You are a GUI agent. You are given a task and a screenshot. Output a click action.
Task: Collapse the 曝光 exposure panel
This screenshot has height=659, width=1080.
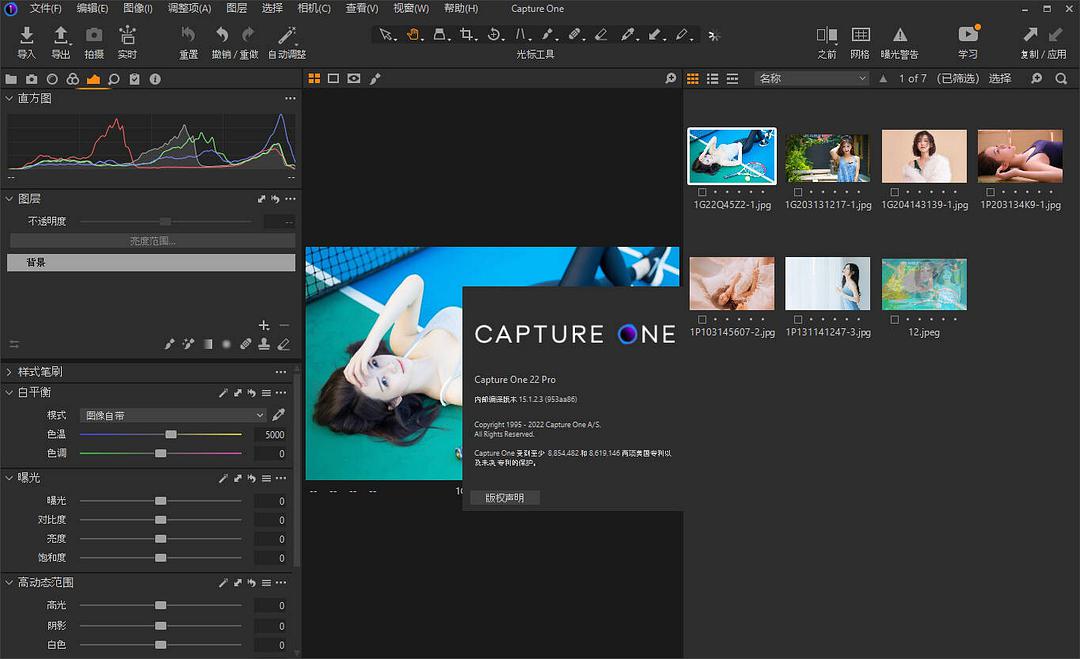(9, 477)
